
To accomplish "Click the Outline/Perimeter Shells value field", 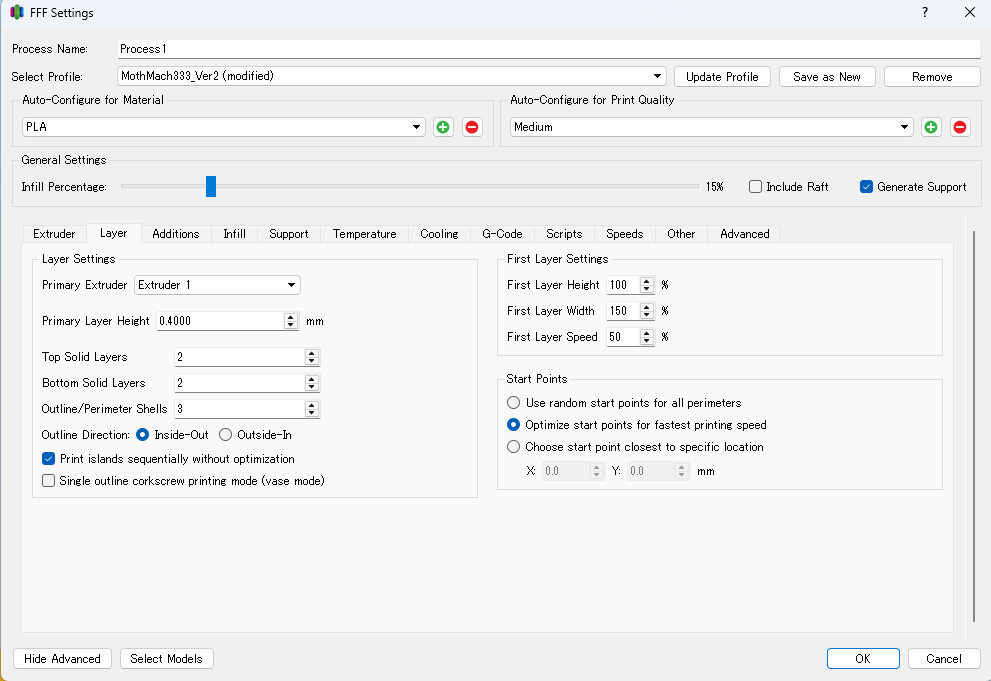I will [240, 409].
